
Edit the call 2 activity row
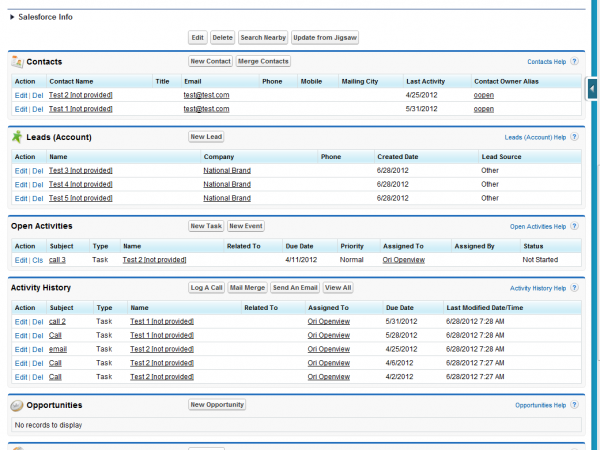[21, 322]
